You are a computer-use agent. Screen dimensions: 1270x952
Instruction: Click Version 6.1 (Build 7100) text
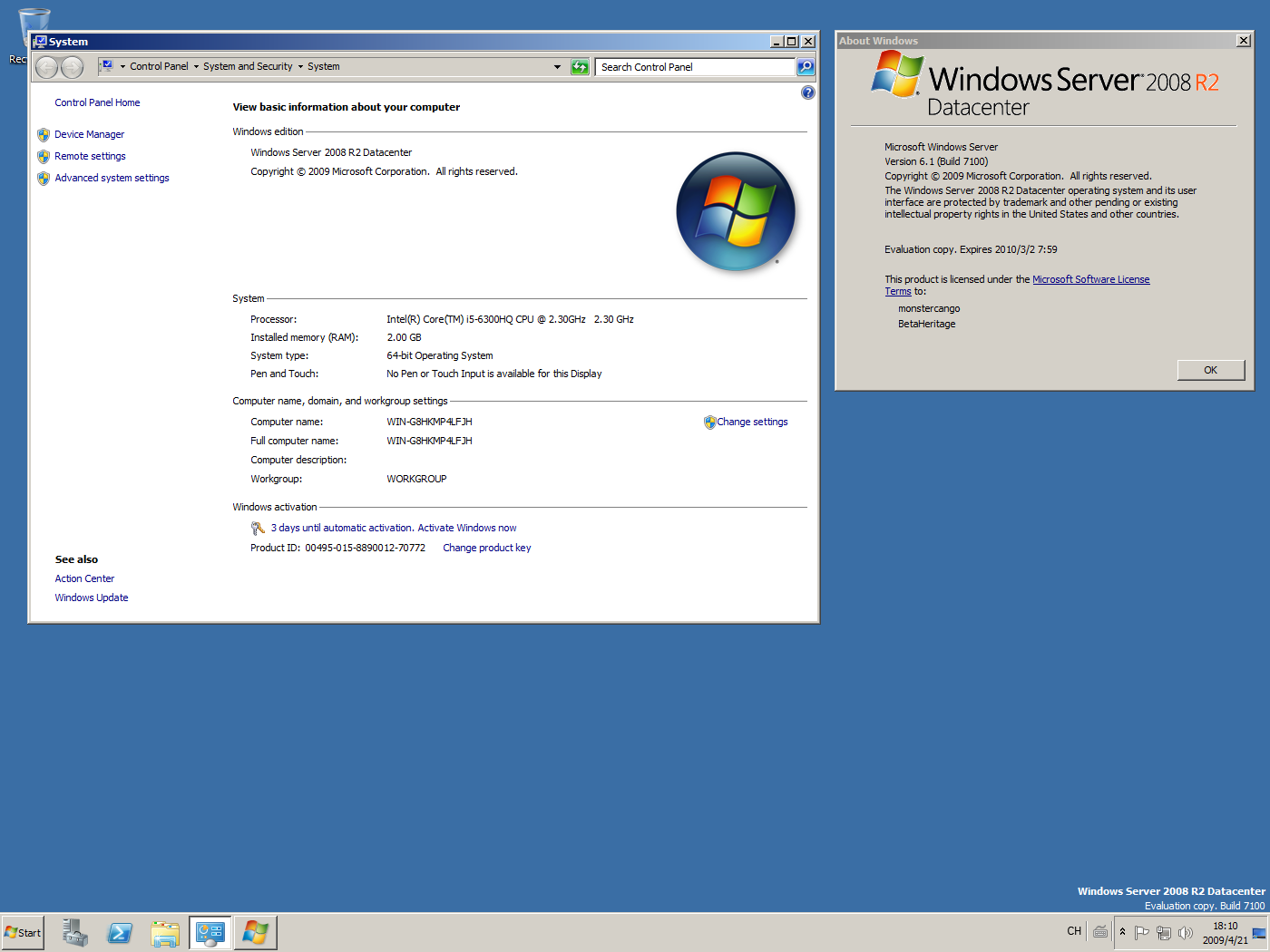tap(936, 161)
